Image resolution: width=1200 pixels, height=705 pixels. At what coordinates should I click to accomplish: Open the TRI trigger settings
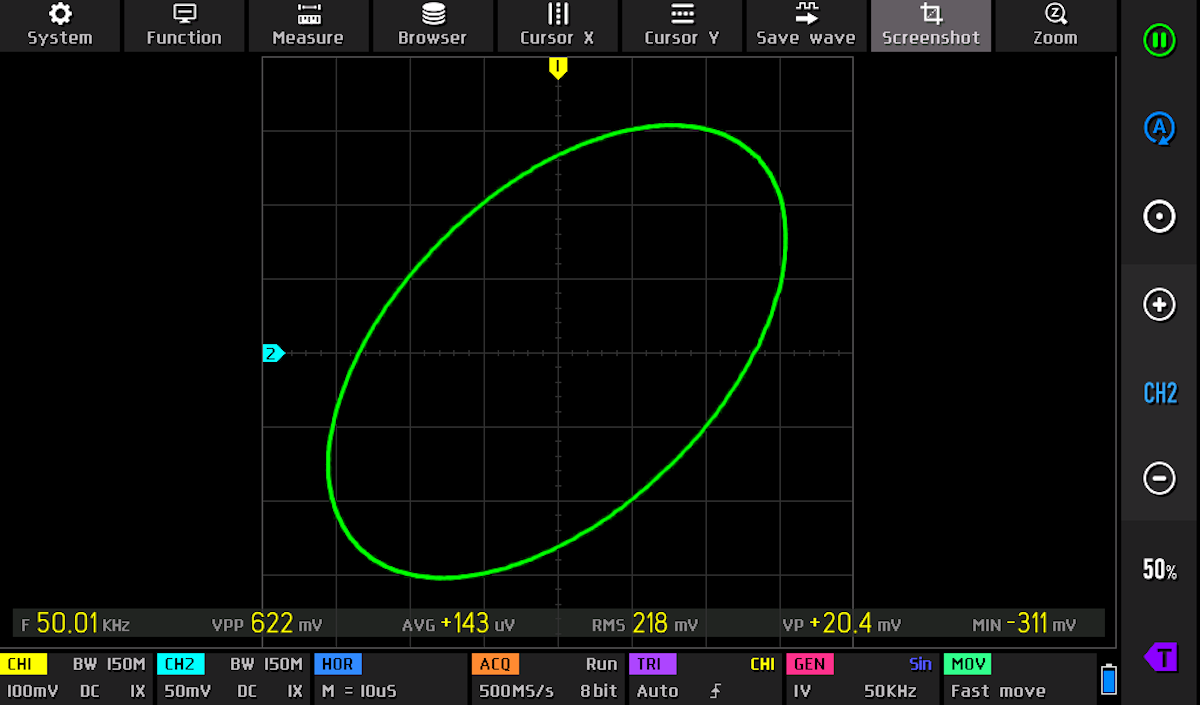click(652, 664)
